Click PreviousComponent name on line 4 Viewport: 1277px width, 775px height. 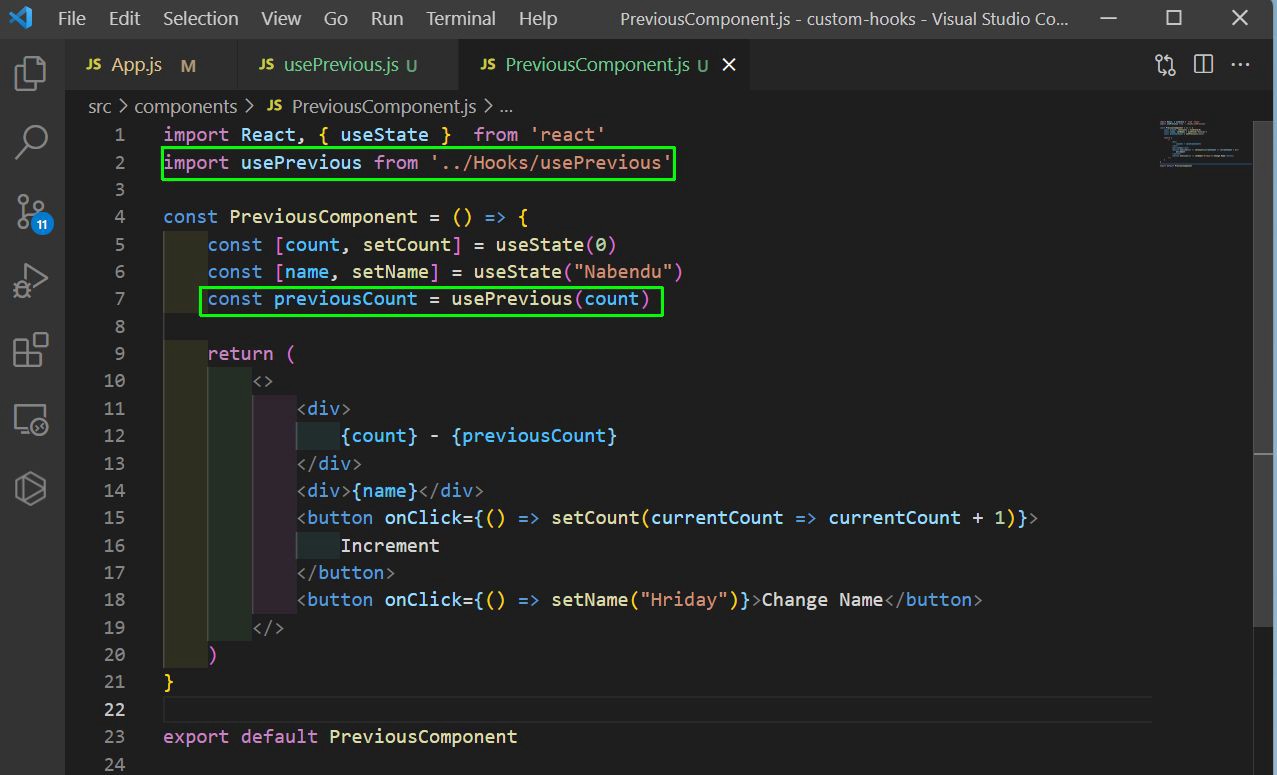(324, 217)
